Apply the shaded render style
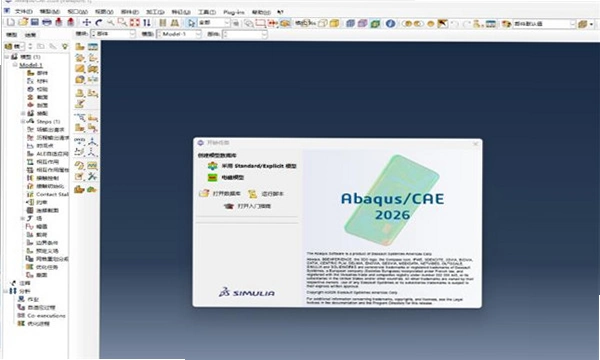Viewport: 600px width, 360px height. [375, 23]
